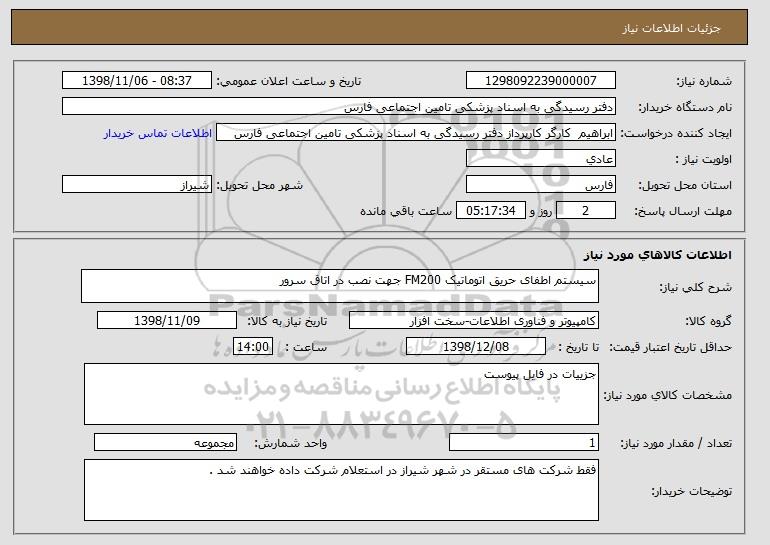Click the توضیحات خریدار text area
Screen dimensions: 770x545
[341, 490]
